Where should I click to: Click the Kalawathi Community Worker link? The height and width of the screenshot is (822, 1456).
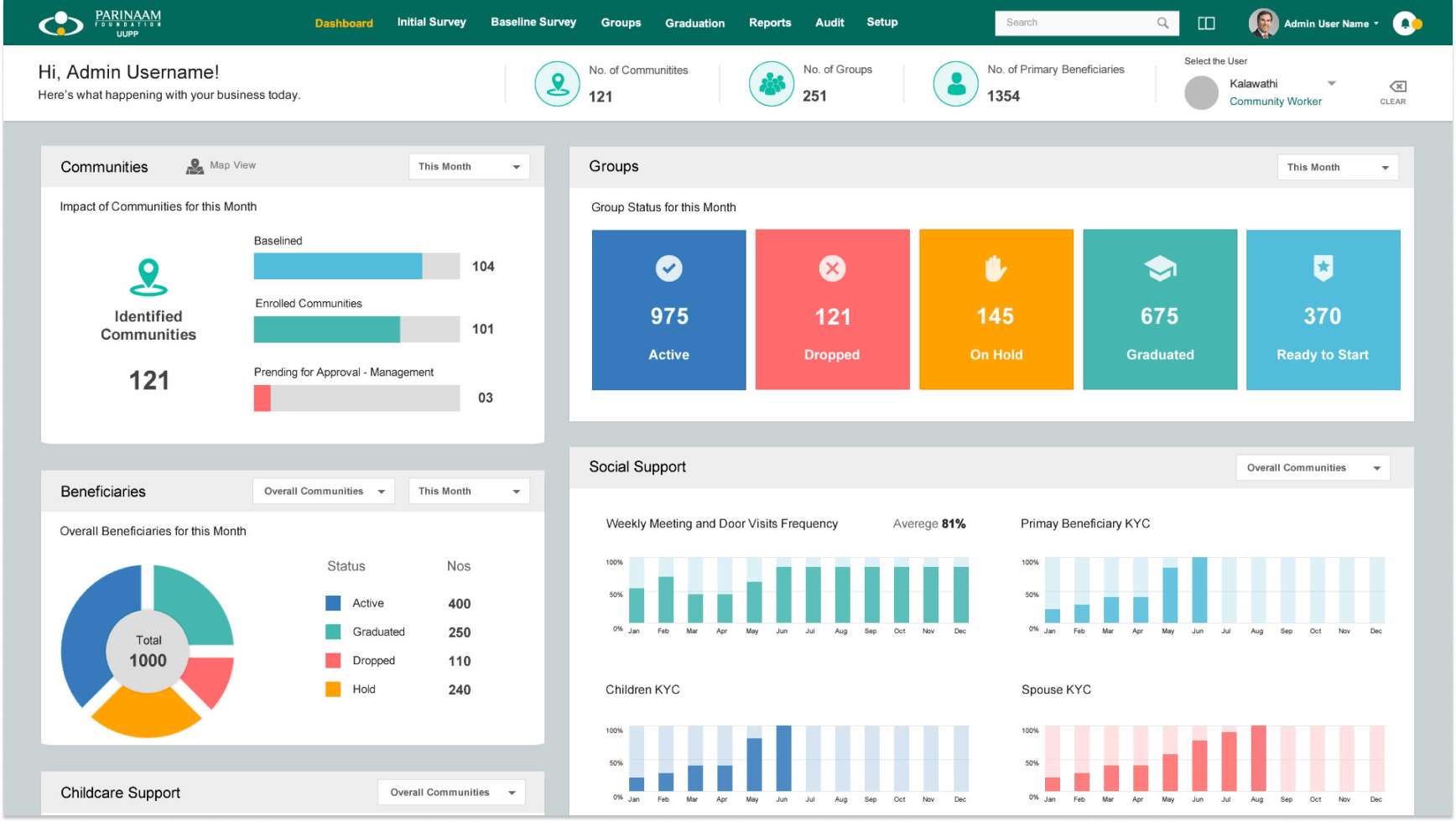[x=1275, y=101]
